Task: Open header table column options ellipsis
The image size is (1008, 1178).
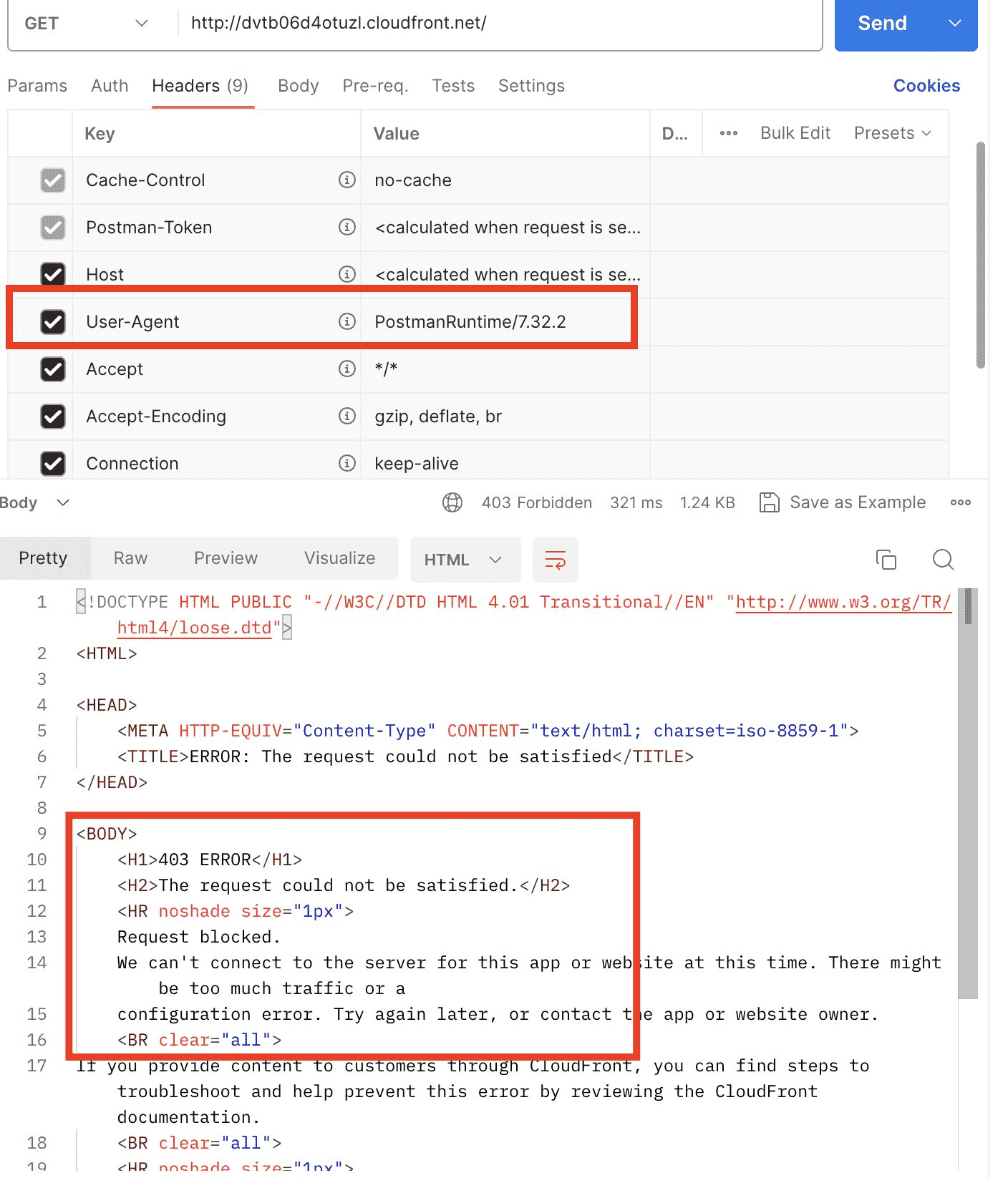Action: pyautogui.click(x=729, y=133)
